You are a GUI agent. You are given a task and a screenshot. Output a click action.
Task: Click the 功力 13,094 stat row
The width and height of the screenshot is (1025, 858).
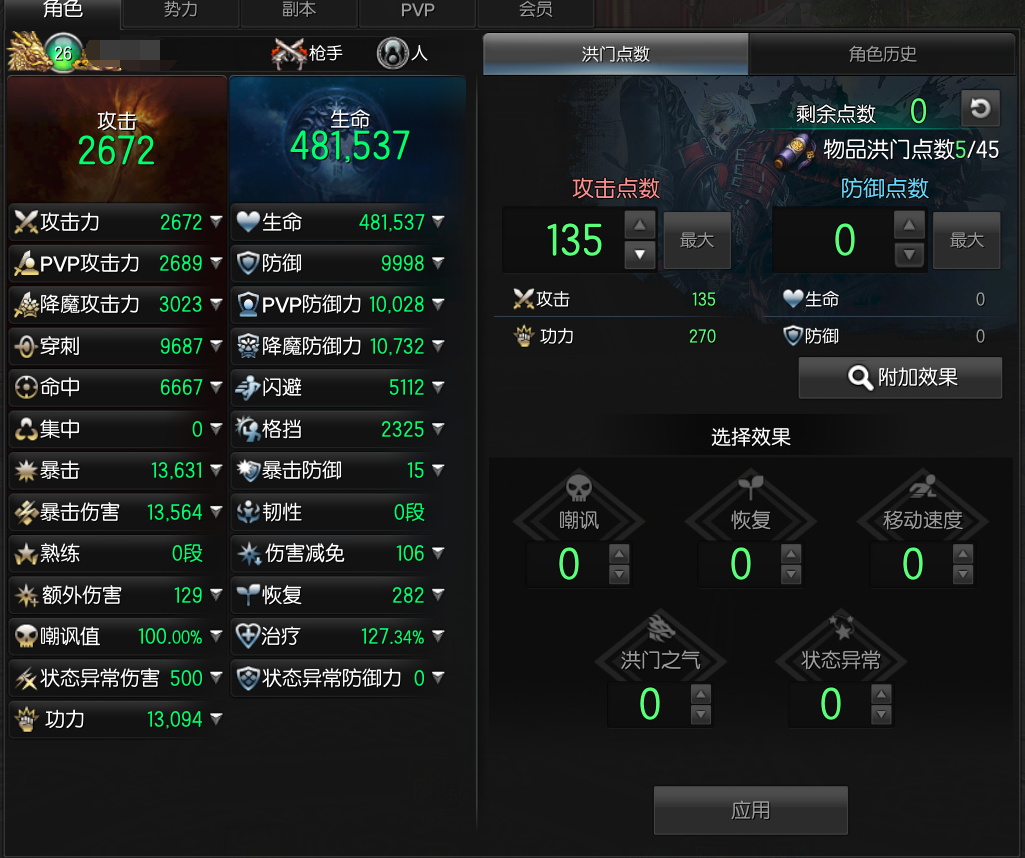[116, 719]
